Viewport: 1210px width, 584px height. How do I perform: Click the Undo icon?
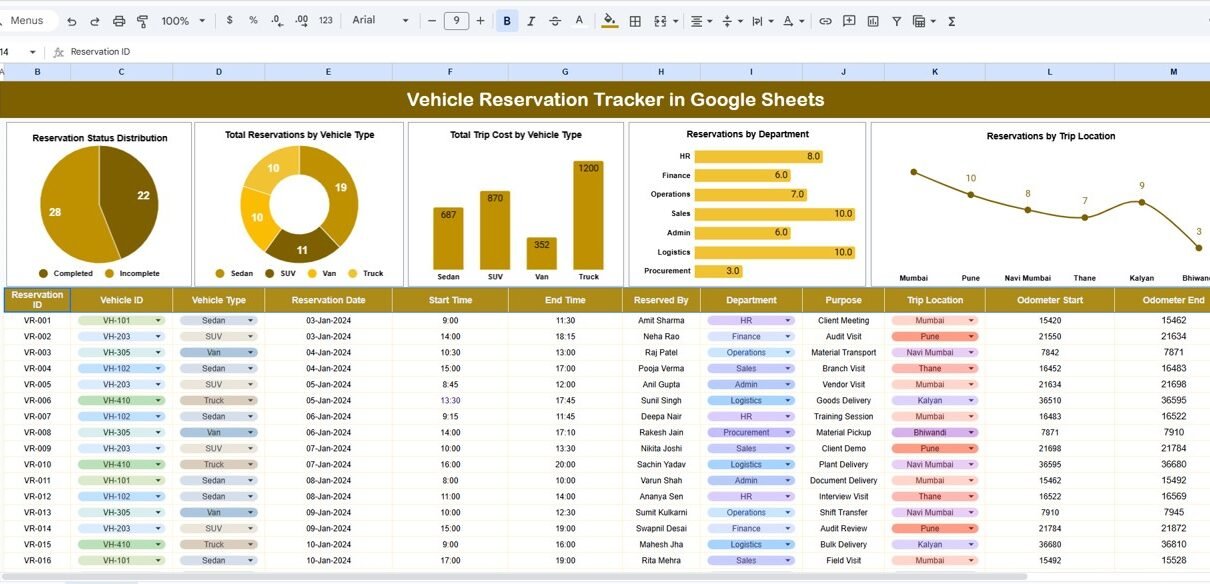[71, 21]
